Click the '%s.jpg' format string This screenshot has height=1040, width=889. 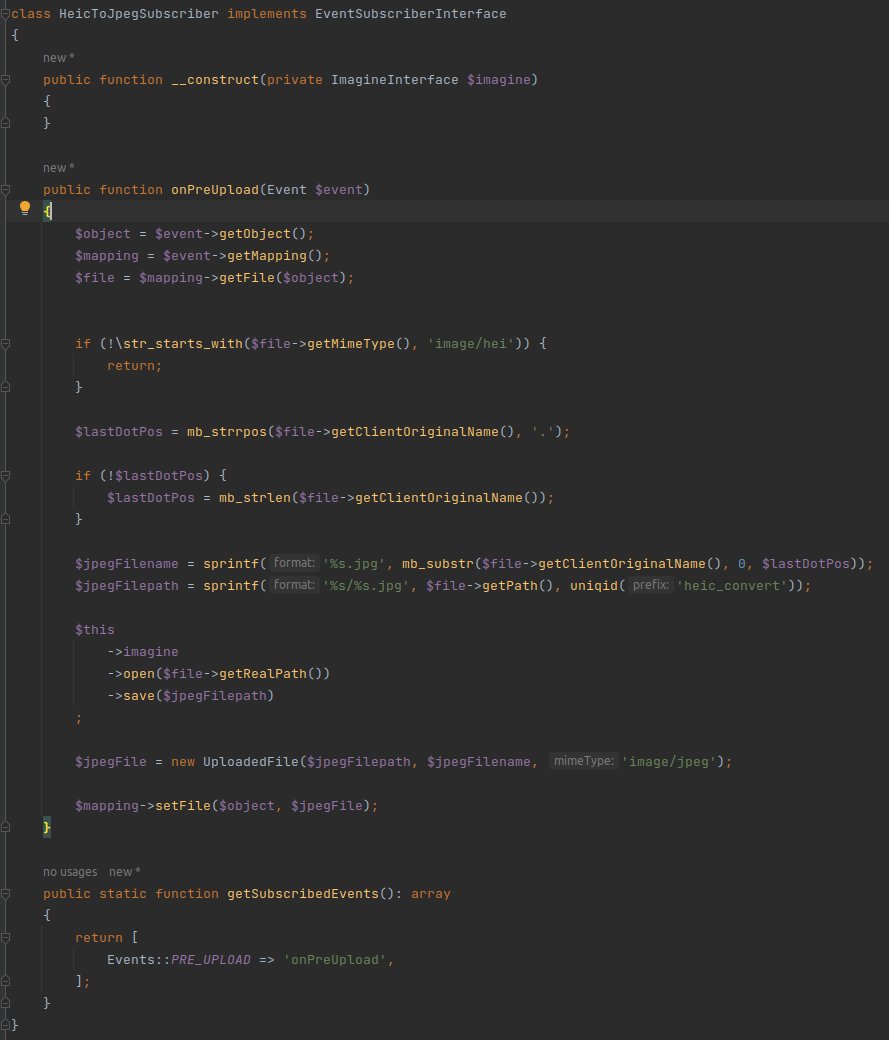[354, 563]
